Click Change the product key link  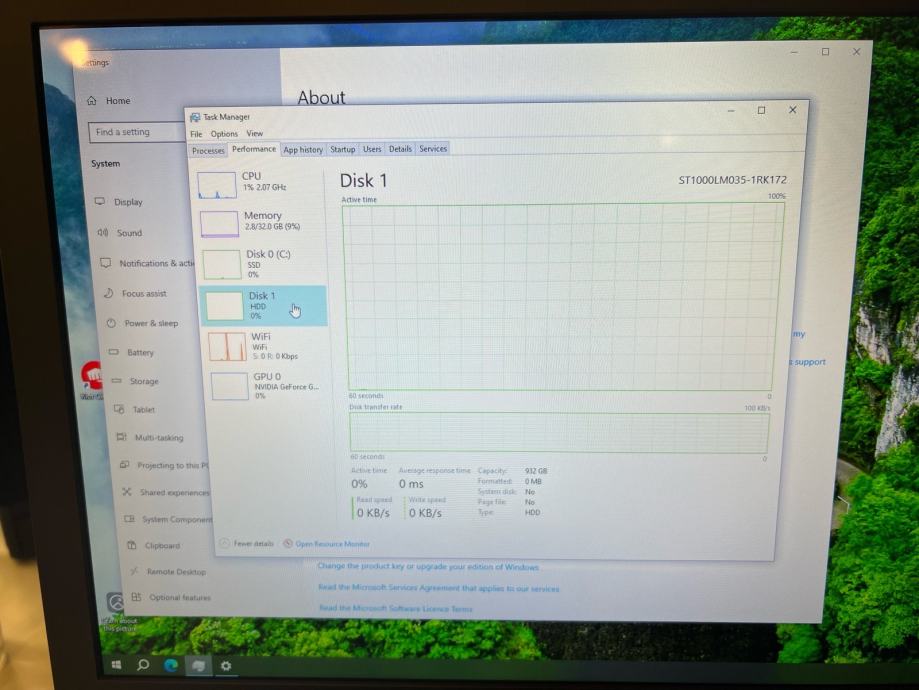click(x=428, y=567)
